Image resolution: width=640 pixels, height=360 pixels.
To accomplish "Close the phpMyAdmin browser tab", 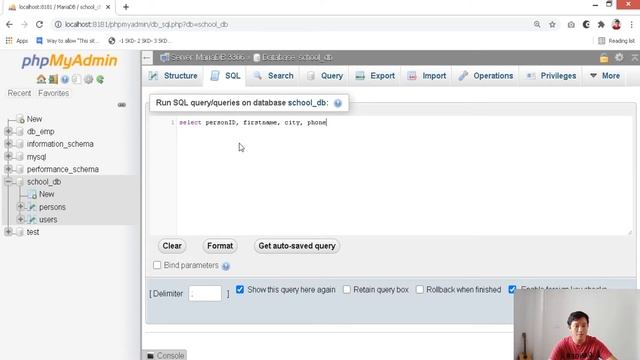I will point(108,7).
